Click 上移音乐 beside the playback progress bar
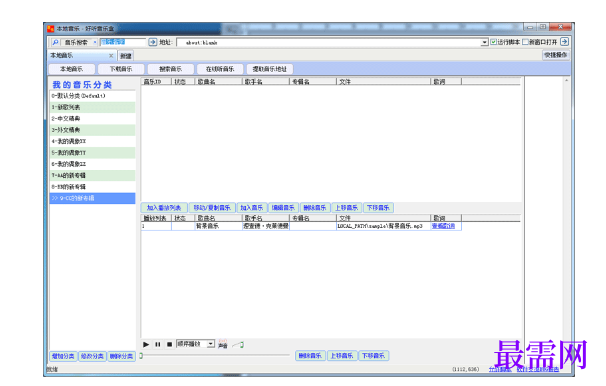The width and height of the screenshot is (606, 386). click(x=342, y=356)
